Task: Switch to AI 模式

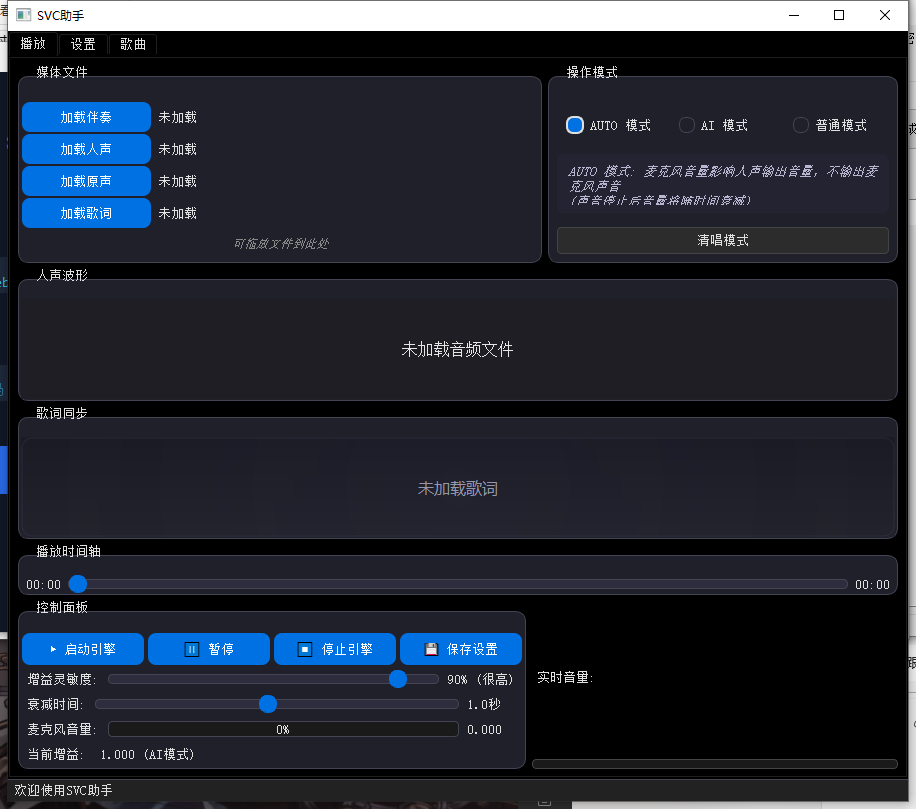Action: point(686,124)
